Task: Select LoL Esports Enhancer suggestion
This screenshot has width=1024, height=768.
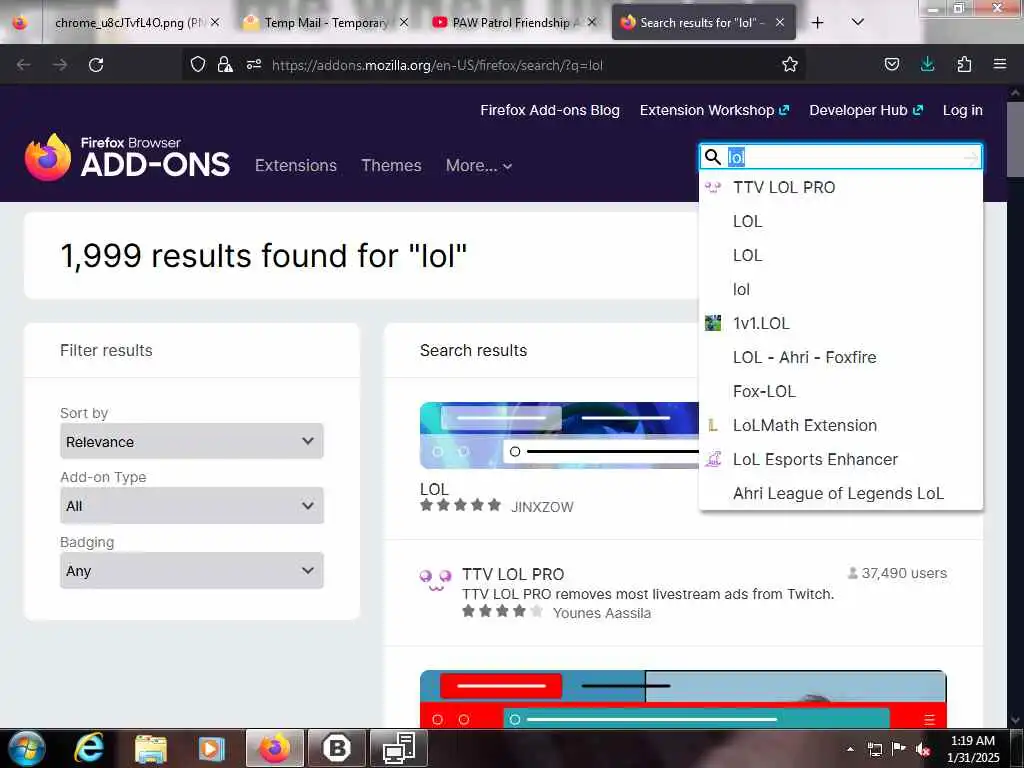Action: (x=840, y=459)
